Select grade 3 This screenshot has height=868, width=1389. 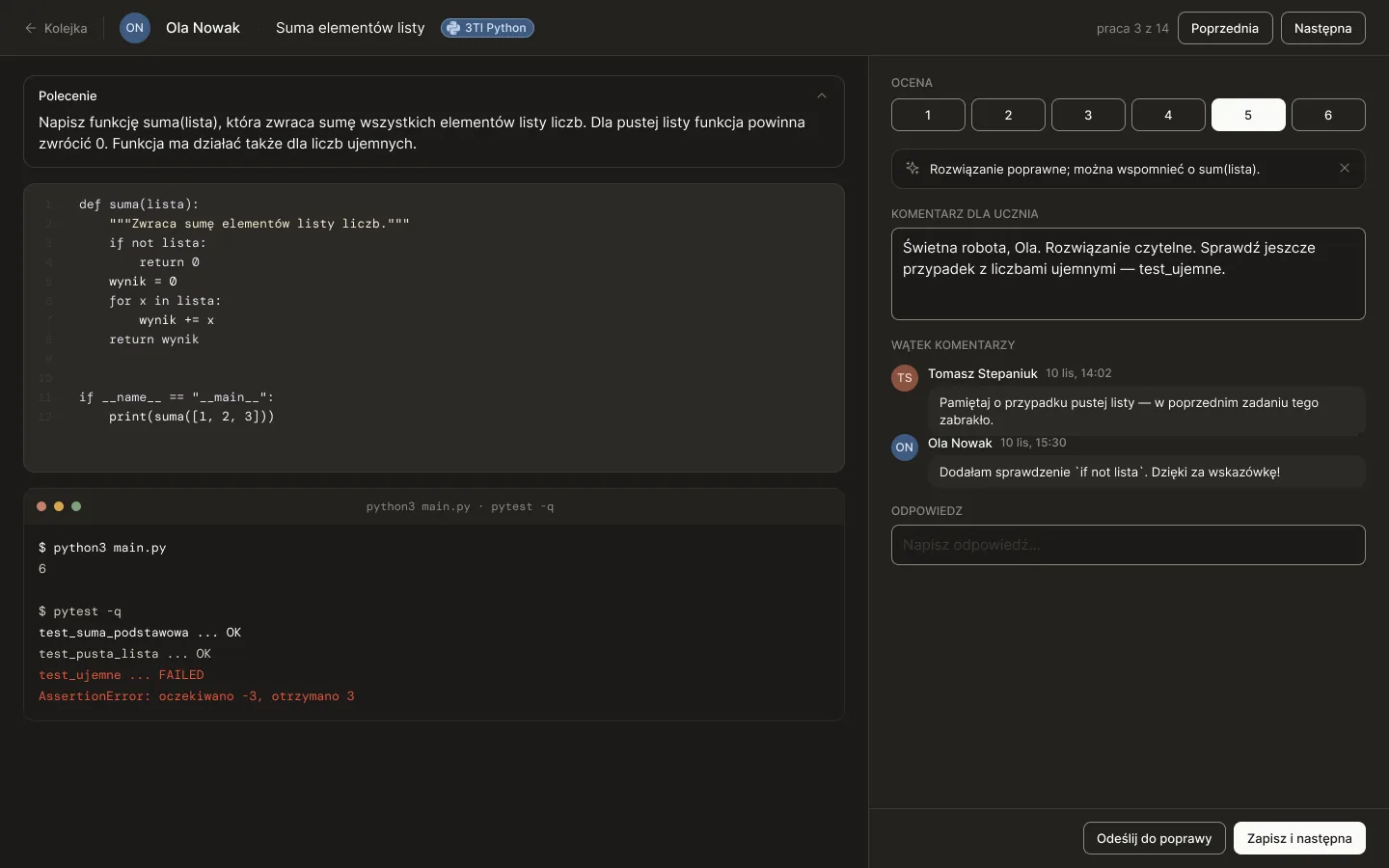tap(1088, 115)
